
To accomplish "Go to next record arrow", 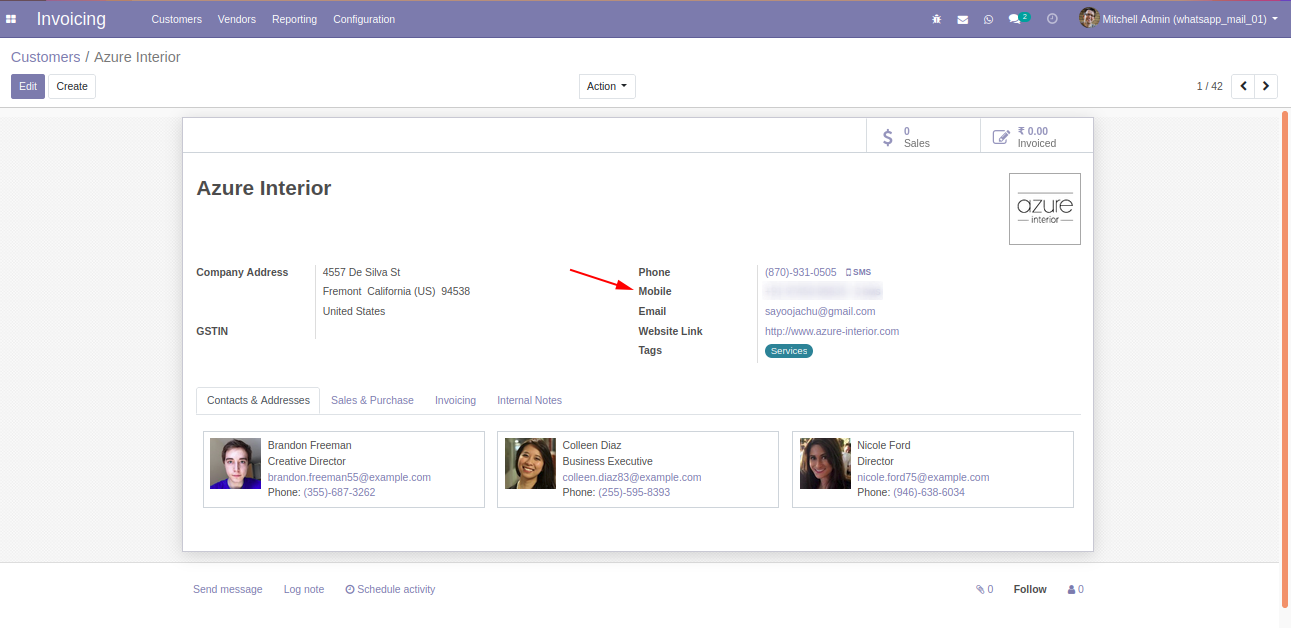I will tap(1266, 86).
